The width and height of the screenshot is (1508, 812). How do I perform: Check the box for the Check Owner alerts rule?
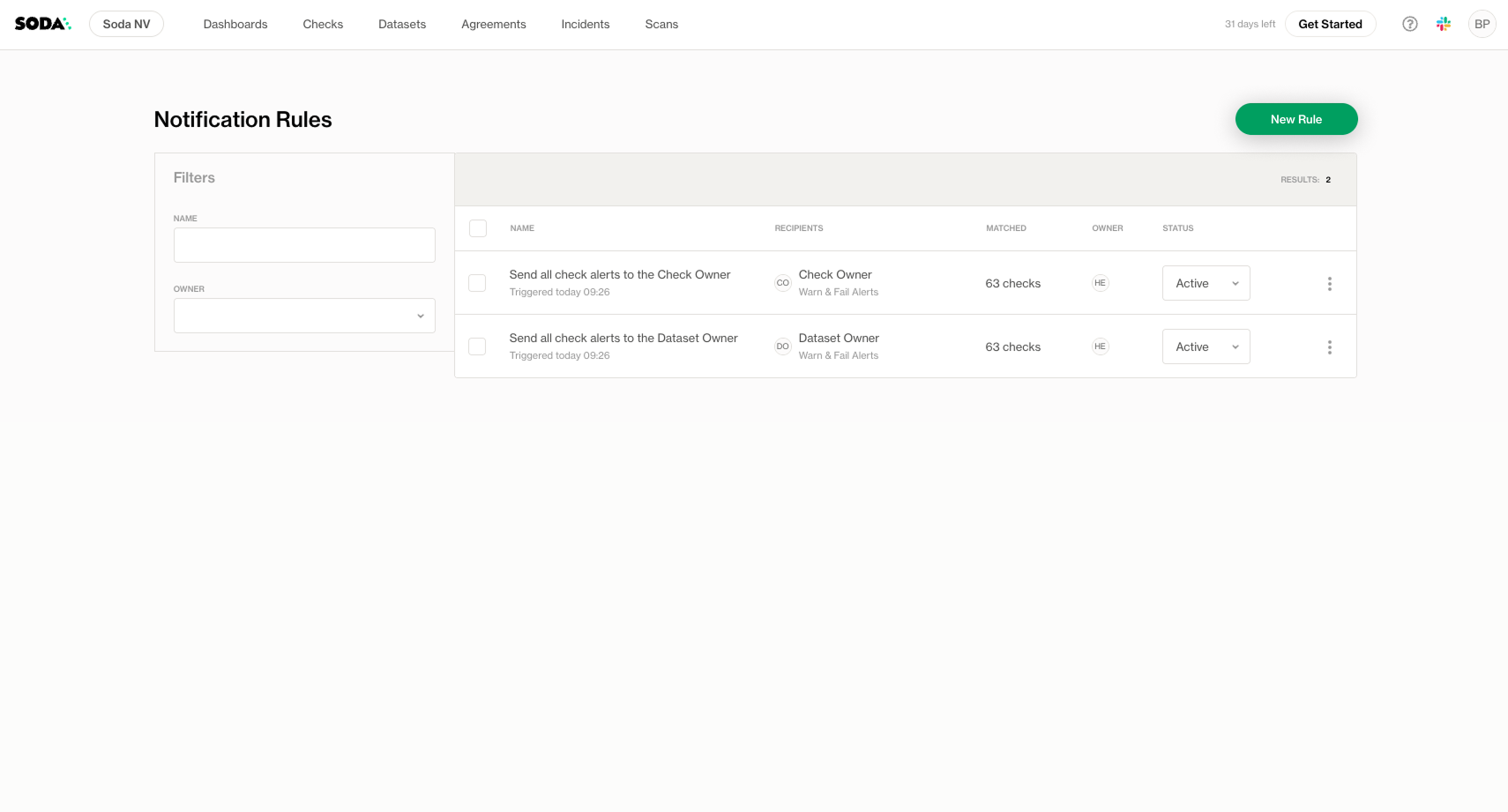click(x=477, y=283)
